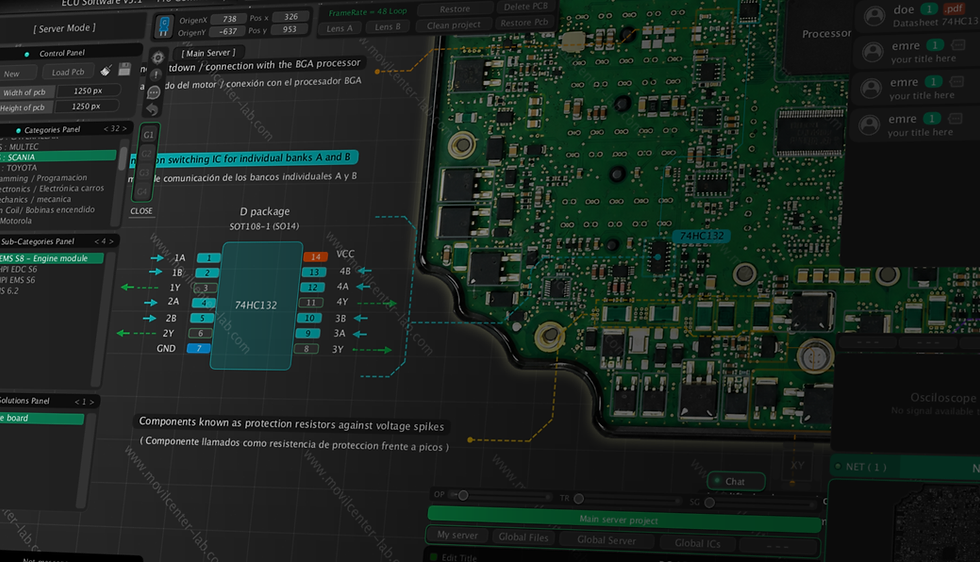Click the floppy disk save icon

point(124,69)
